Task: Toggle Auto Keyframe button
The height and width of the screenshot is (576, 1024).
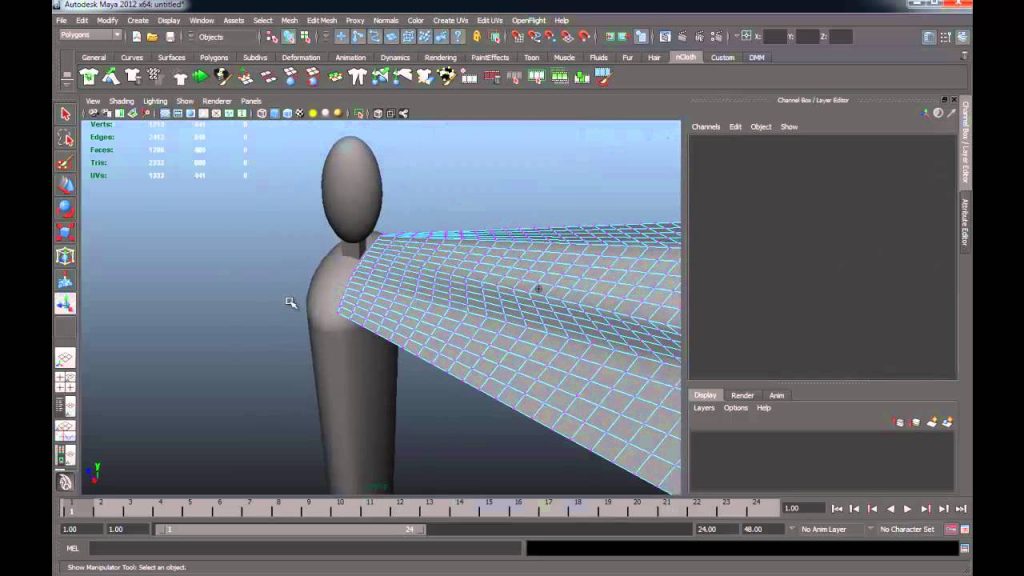Action: [951, 530]
